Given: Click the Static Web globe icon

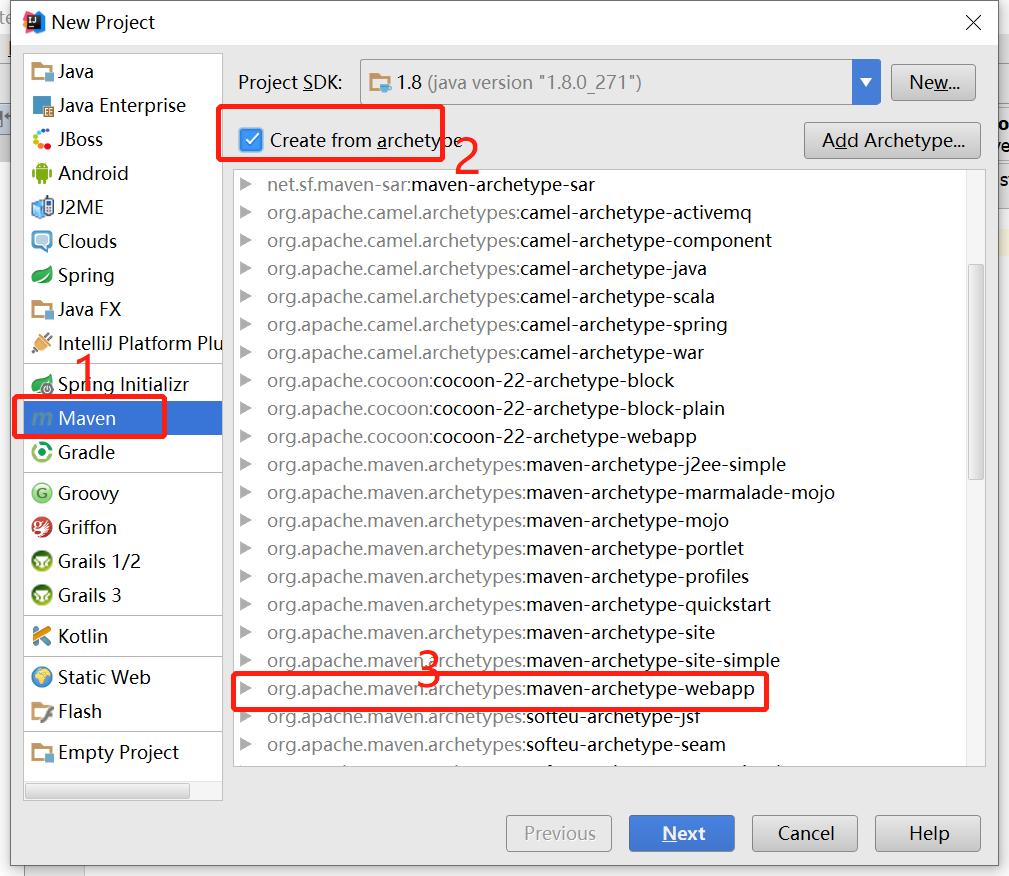Looking at the screenshot, I should point(42,677).
